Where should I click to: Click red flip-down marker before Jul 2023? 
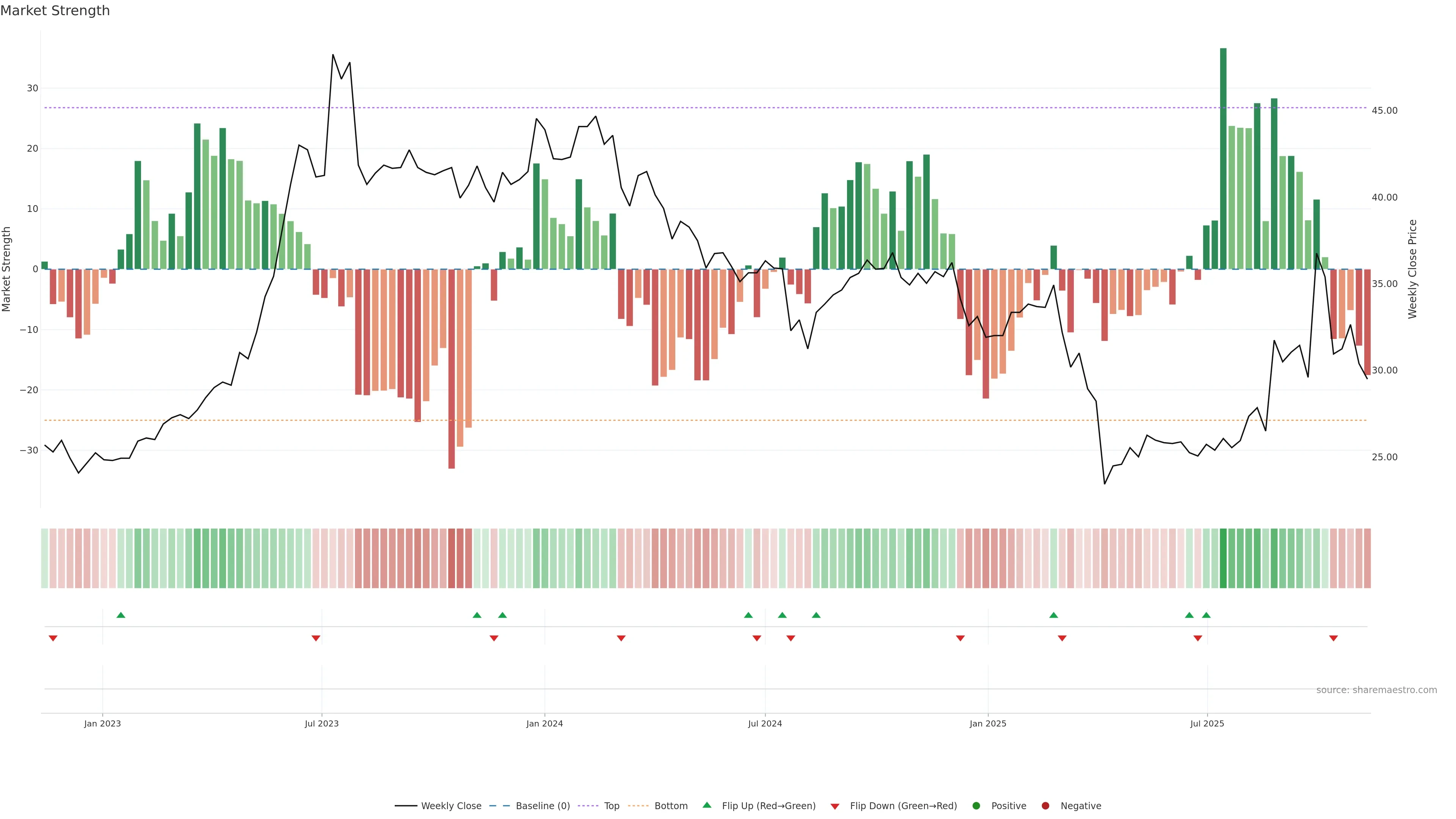pyautogui.click(x=316, y=638)
